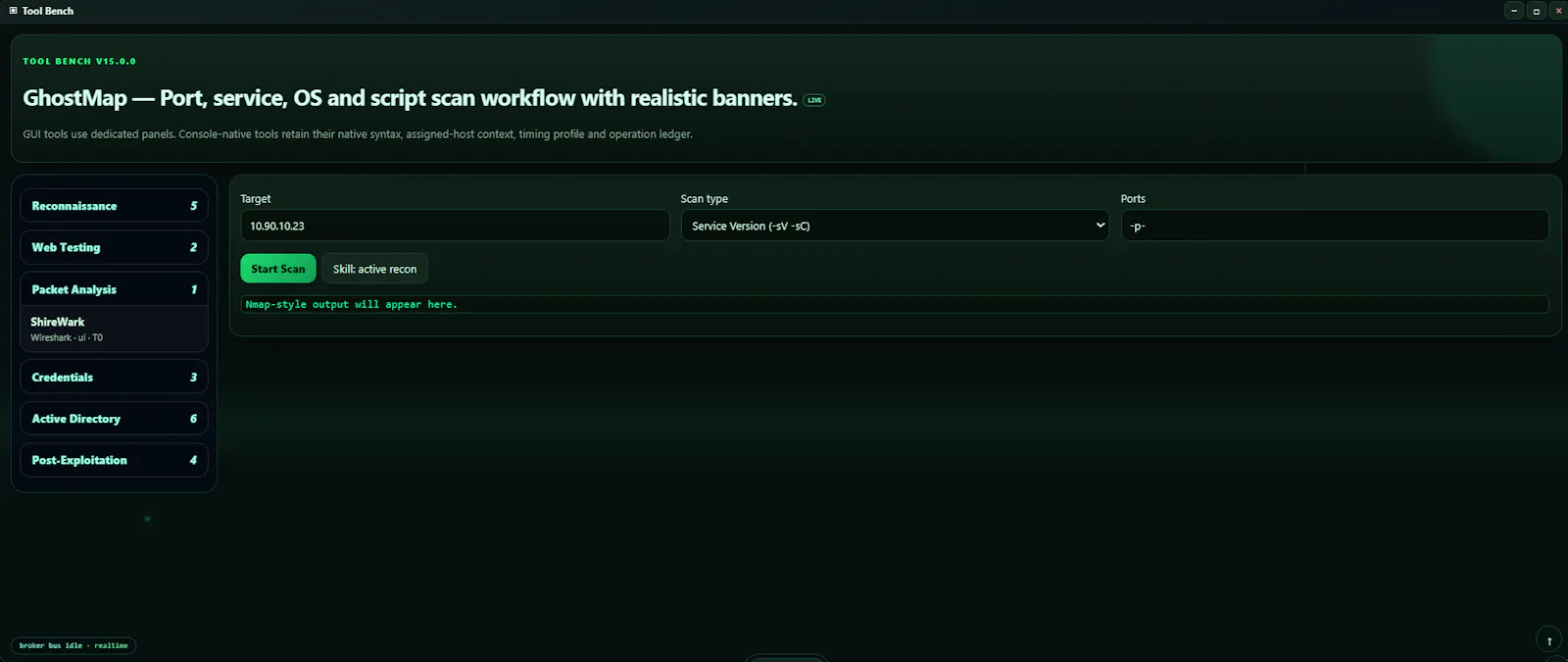Click the Web Testing count badge 2
Viewport: 1568px width, 662px height.
pyautogui.click(x=193, y=247)
